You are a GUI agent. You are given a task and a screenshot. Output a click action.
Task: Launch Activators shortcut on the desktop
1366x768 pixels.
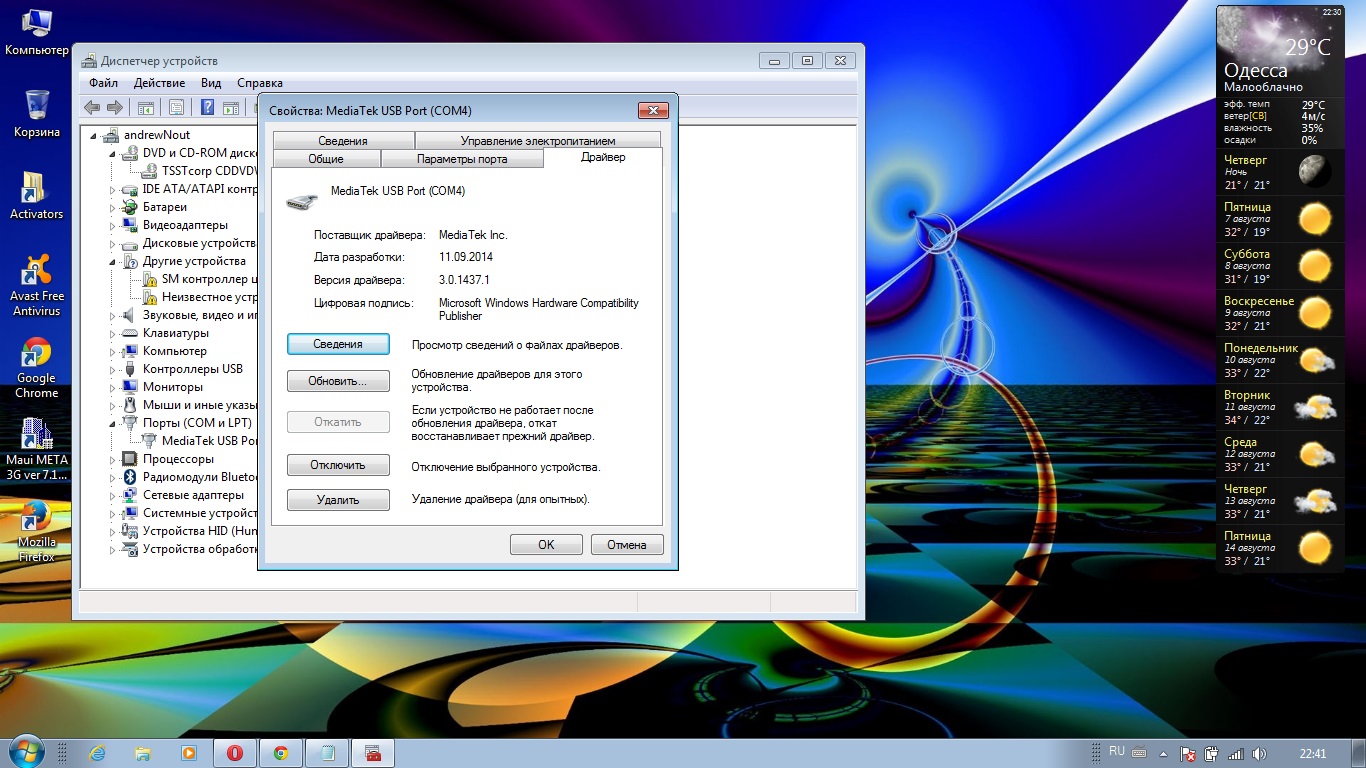36,195
